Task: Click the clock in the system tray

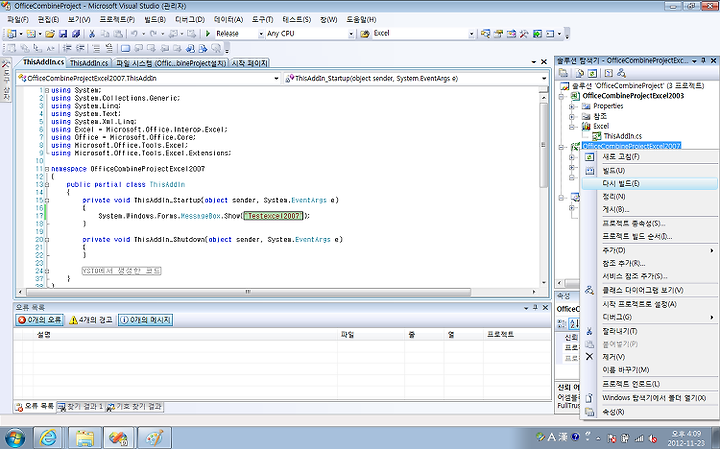Action: 686,438
